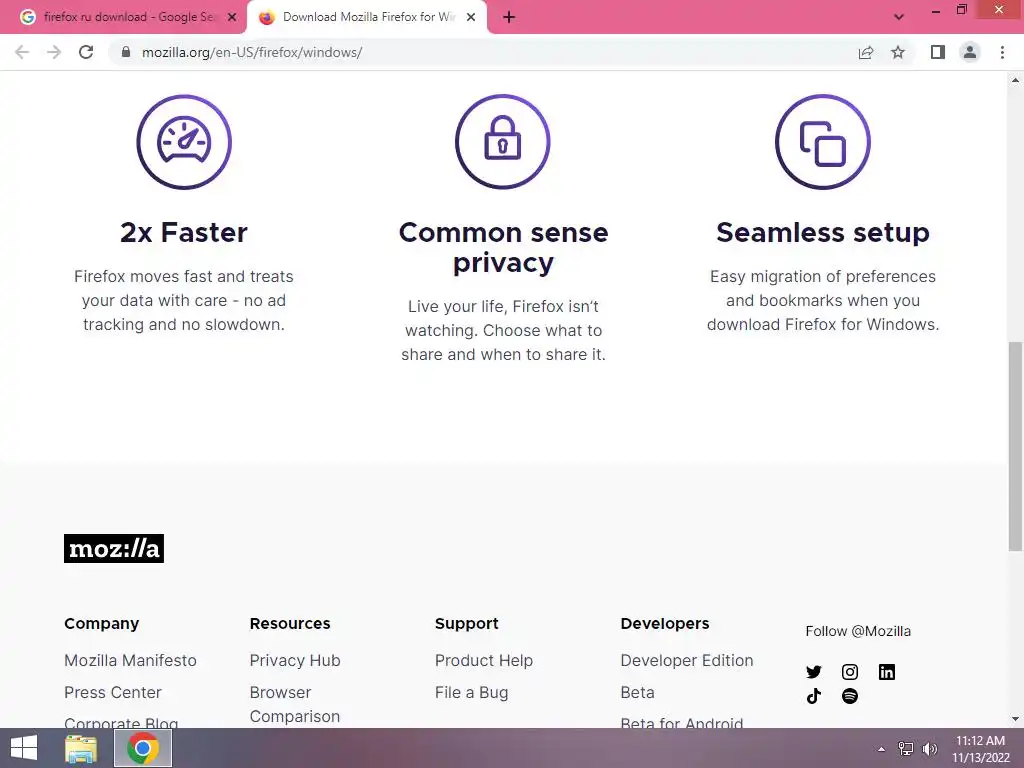Open the Chrome side panel icon
1024x768 pixels.
(x=938, y=52)
